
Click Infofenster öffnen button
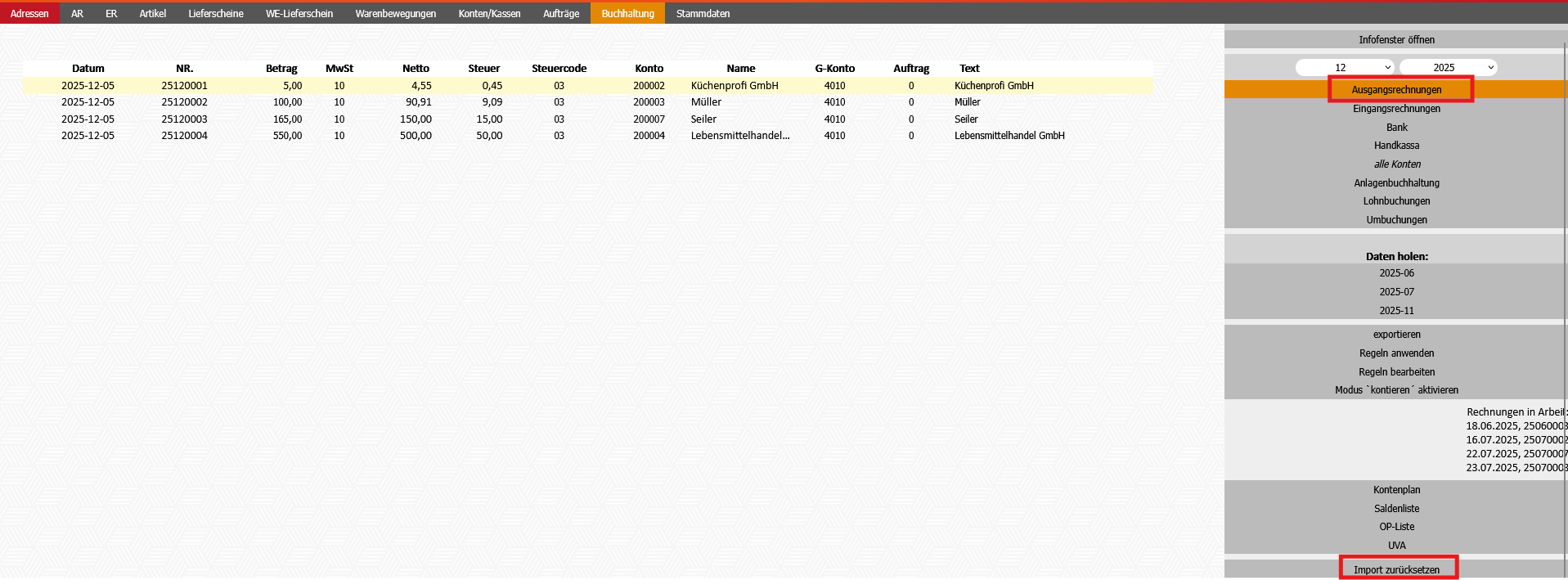[x=1395, y=40]
